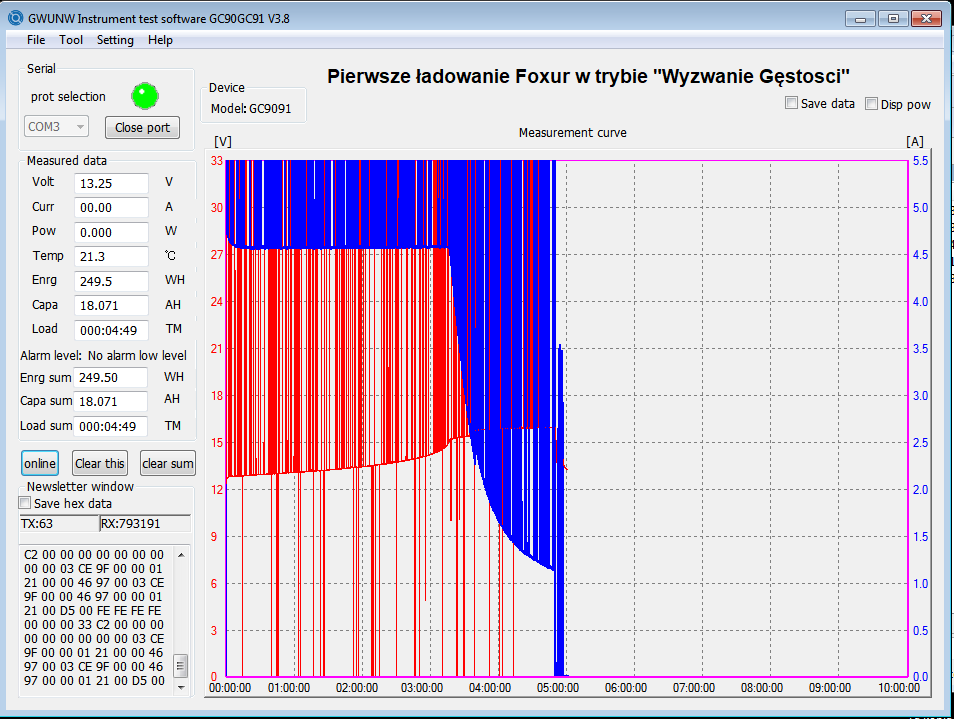This screenshot has height=719, width=954.
Task: Open the Help menu
Action: [160, 40]
